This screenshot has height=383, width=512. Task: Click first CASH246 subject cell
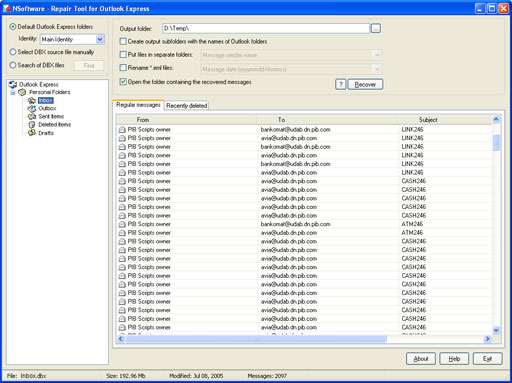[x=414, y=181]
